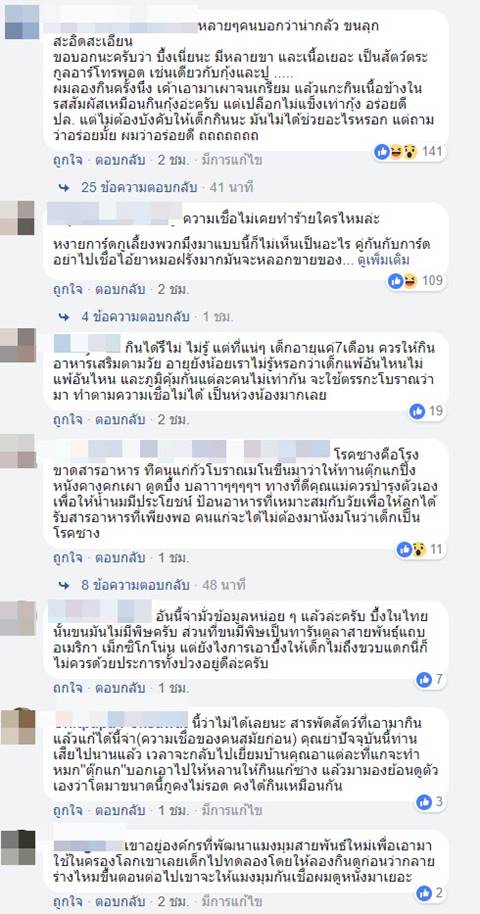The height and width of the screenshot is (914, 480).
Task: Open reactions with count 11
Action: 421,549
